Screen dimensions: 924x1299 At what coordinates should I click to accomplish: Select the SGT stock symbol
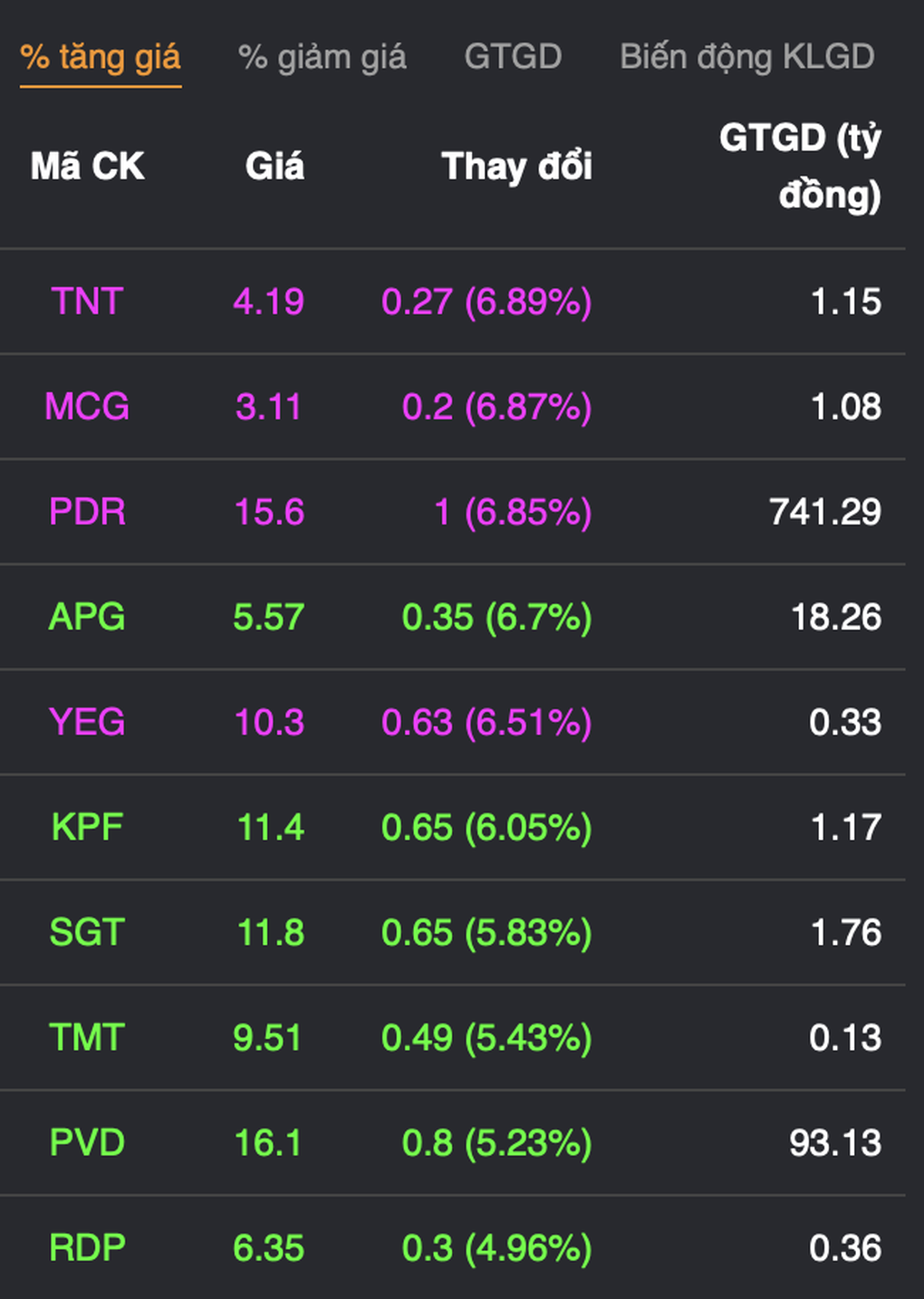coord(87,932)
